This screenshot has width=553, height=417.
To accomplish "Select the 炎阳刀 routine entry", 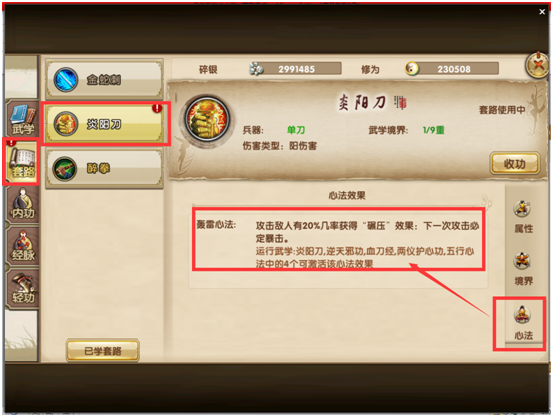I will pos(104,124).
